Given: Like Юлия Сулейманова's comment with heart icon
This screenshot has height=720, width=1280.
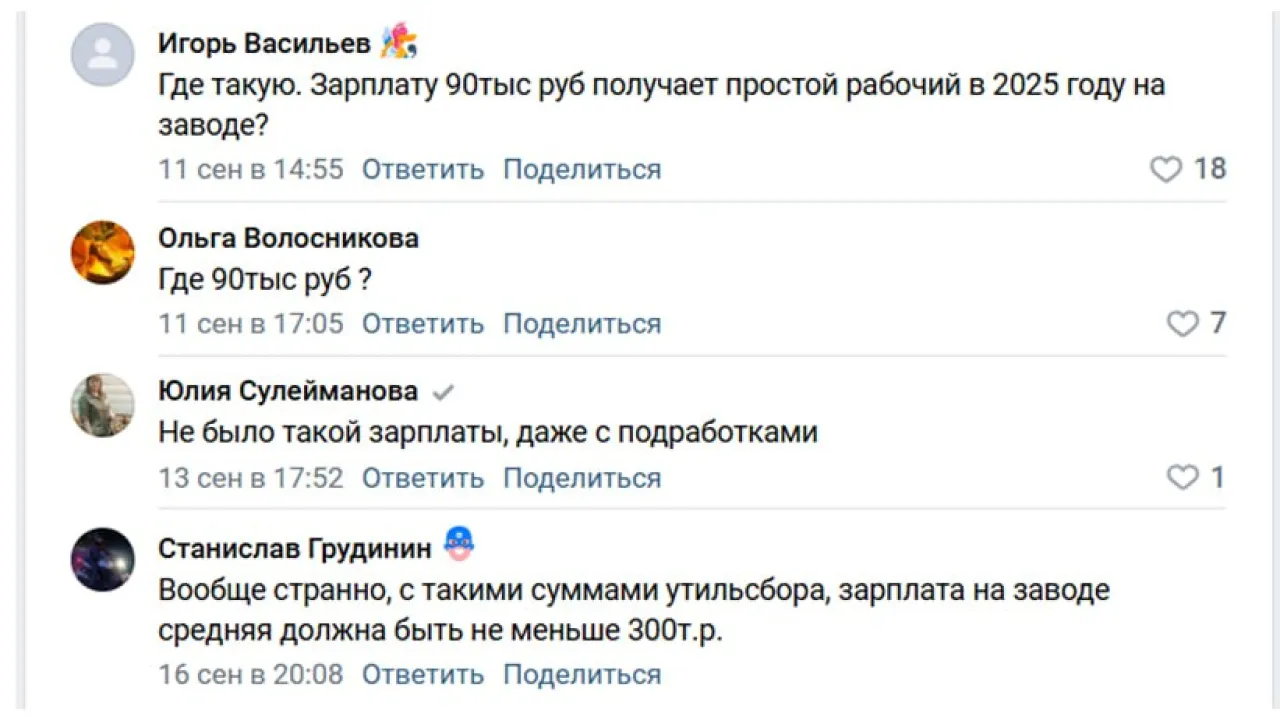Looking at the screenshot, I should pyautogui.click(x=1182, y=478).
